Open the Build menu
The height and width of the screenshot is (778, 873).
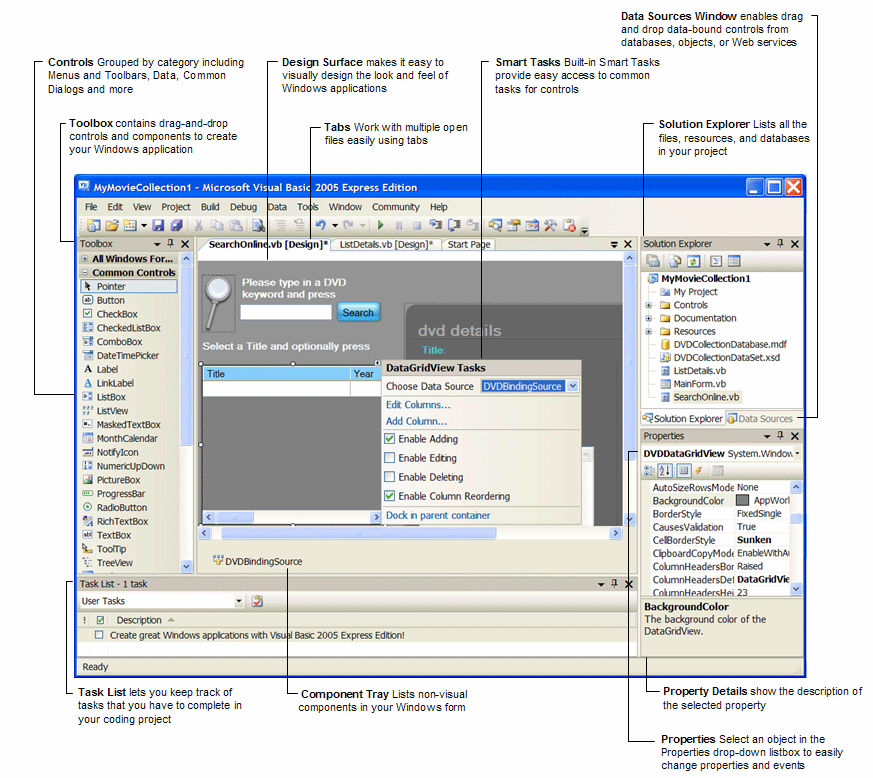tap(210, 207)
